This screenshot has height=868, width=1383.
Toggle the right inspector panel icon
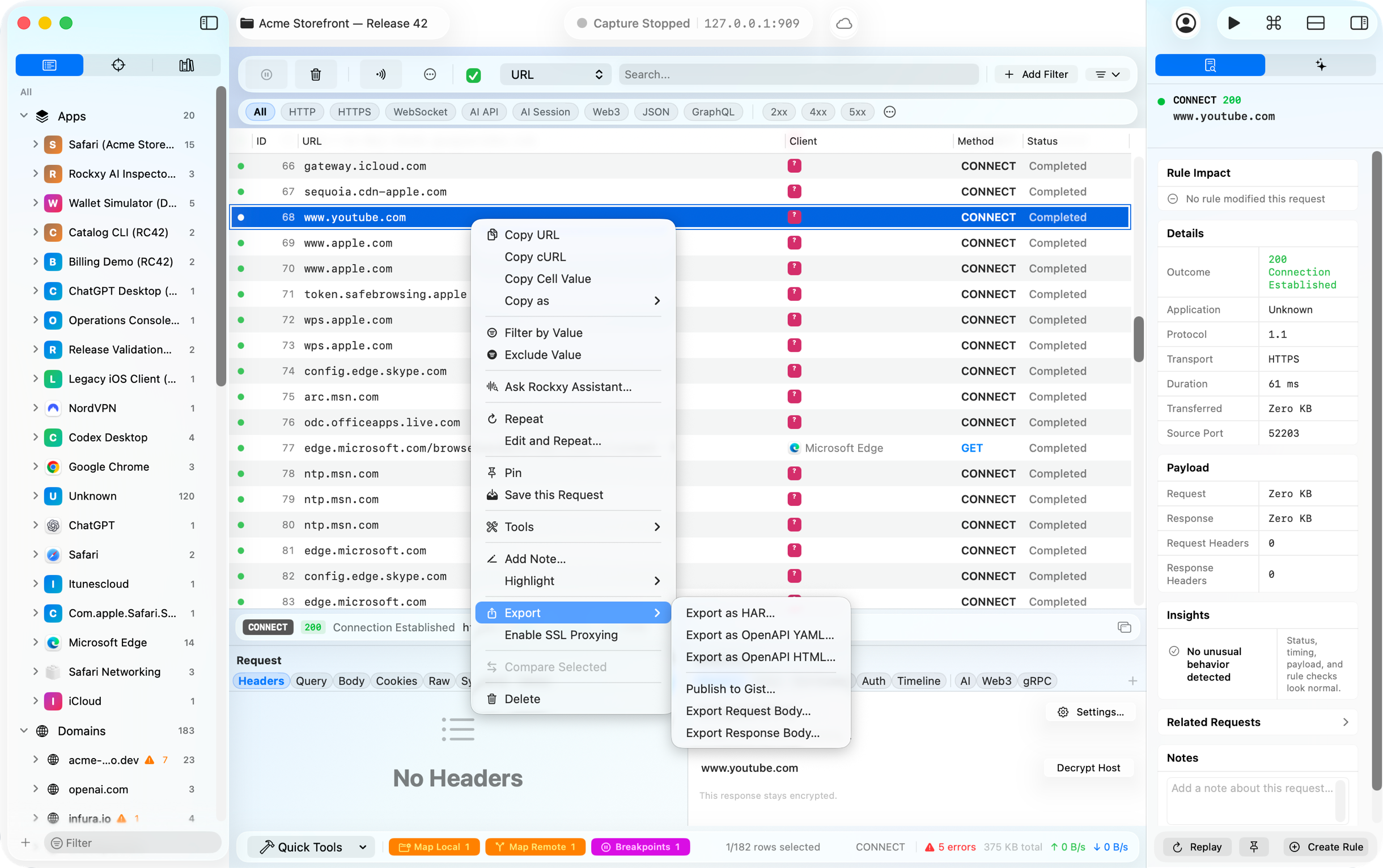pyautogui.click(x=1358, y=23)
